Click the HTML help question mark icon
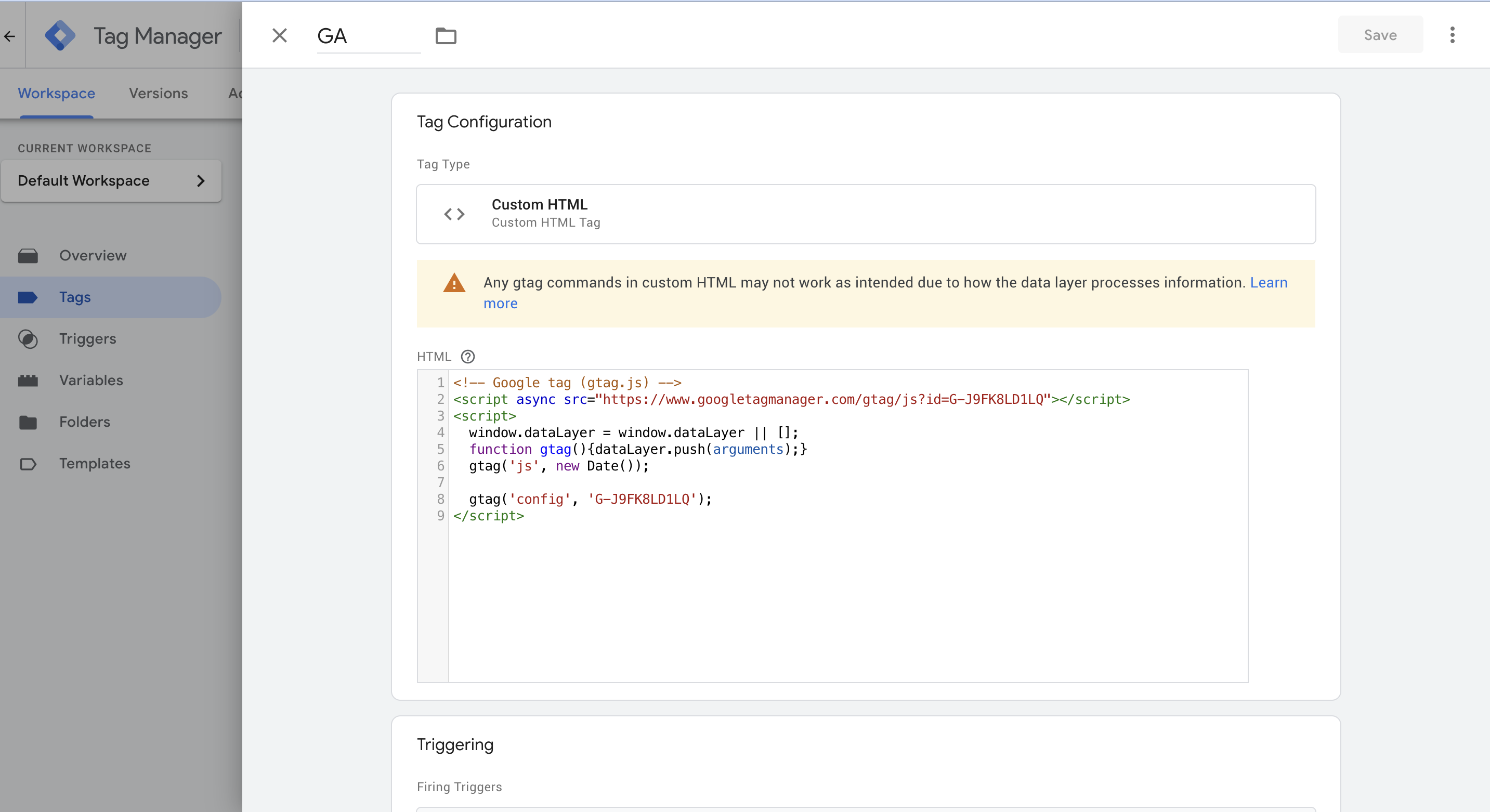The width and height of the screenshot is (1490, 812). tap(467, 356)
